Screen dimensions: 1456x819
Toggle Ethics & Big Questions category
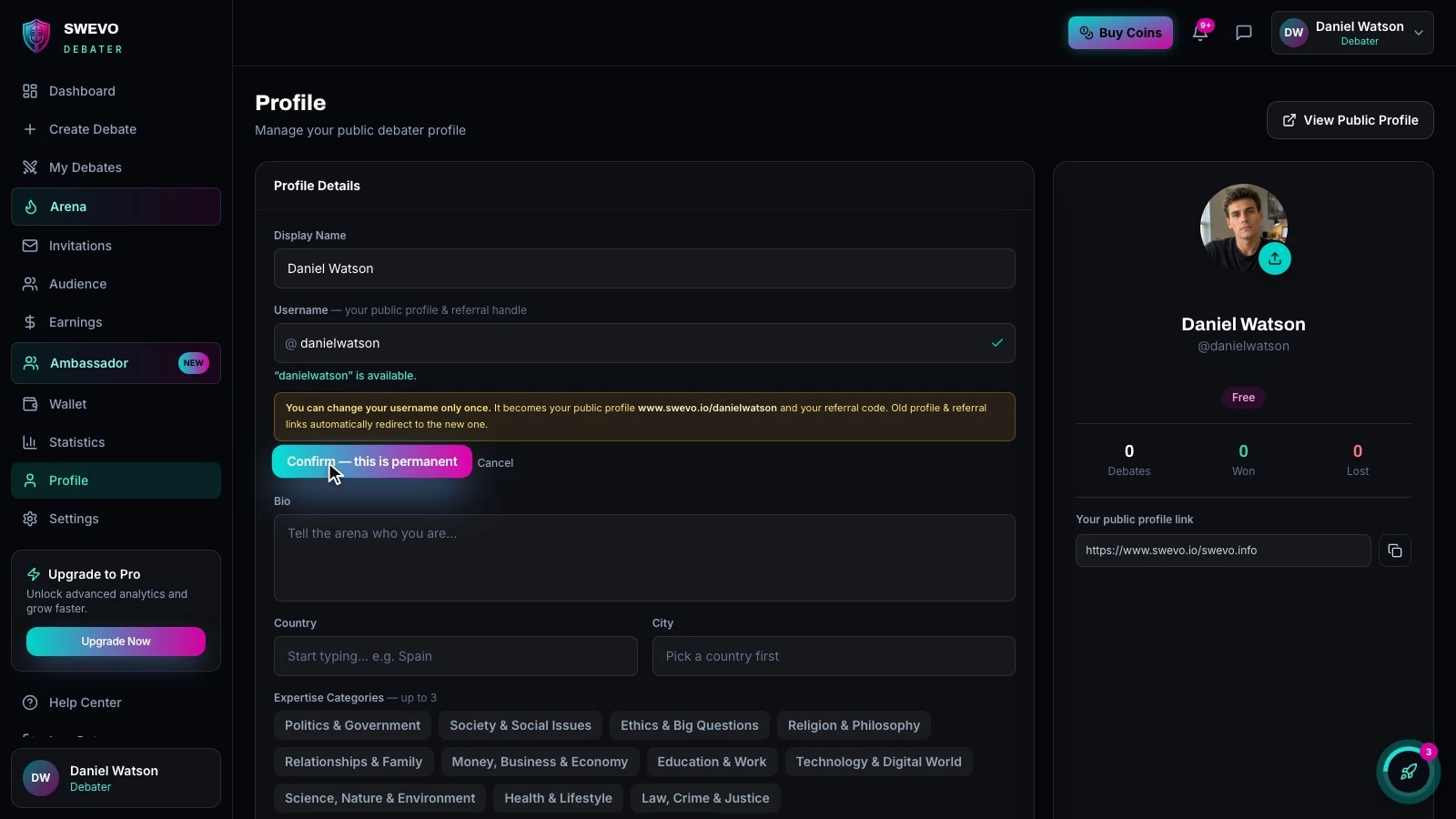pyautogui.click(x=690, y=725)
